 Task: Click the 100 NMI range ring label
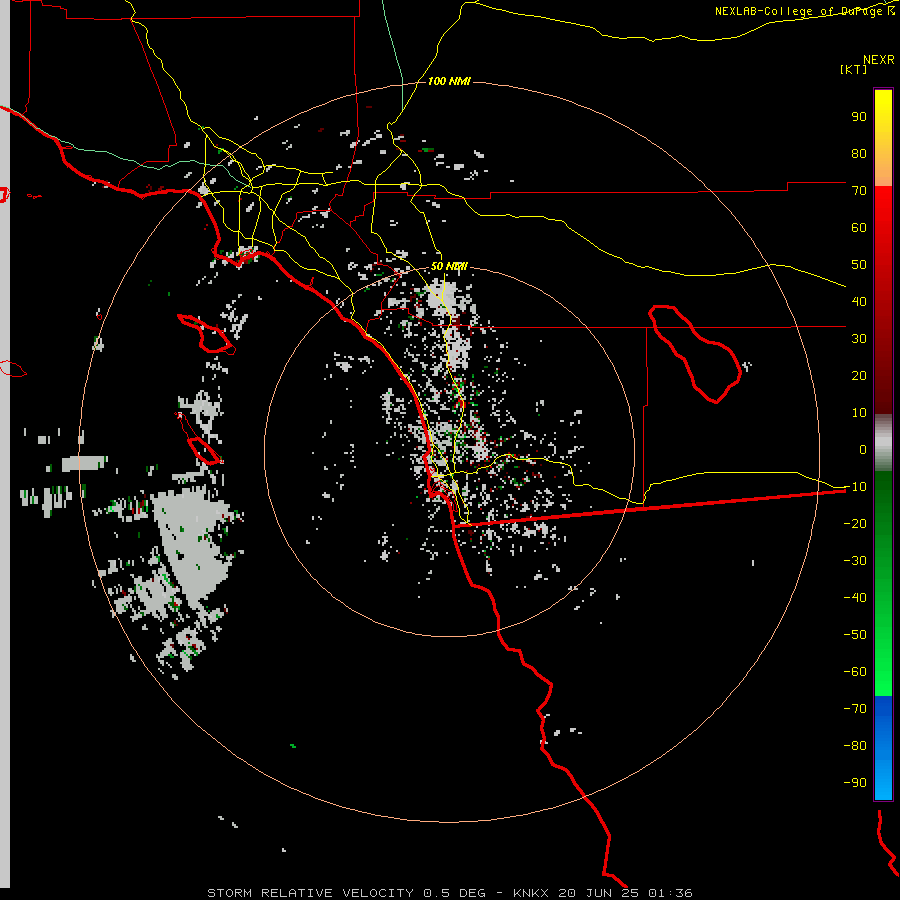point(449,81)
